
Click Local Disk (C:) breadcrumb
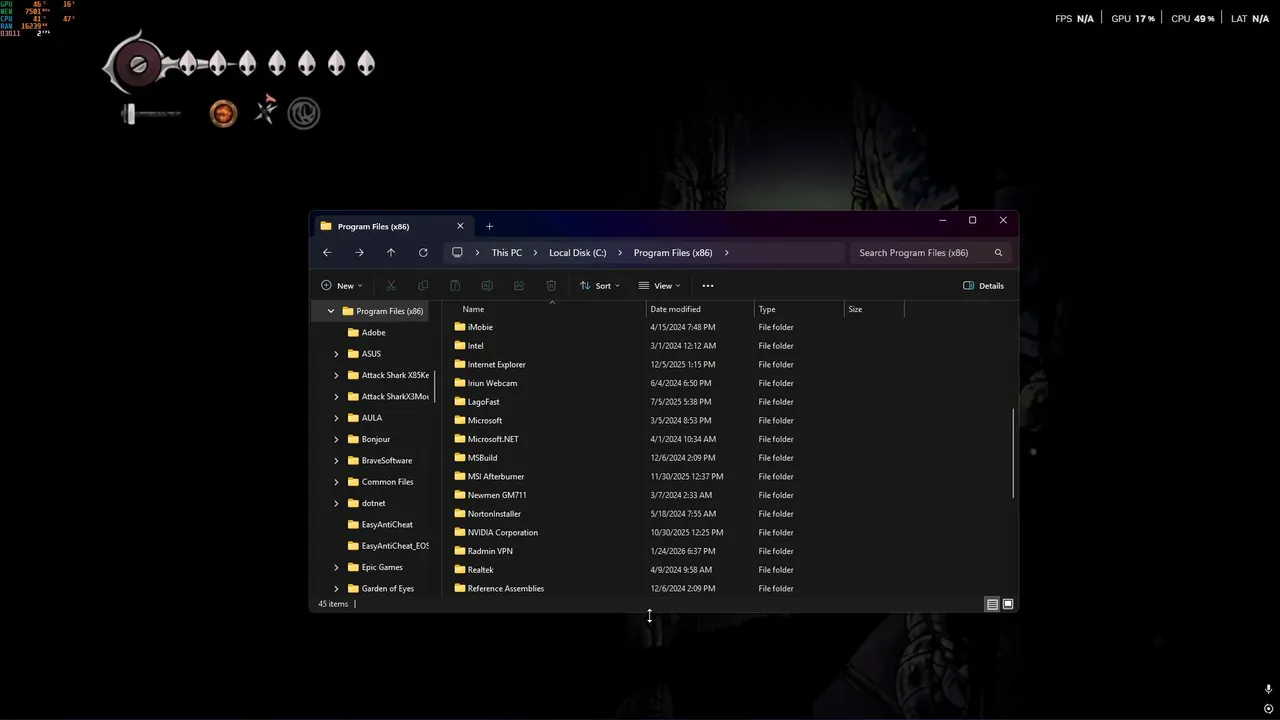[578, 253]
